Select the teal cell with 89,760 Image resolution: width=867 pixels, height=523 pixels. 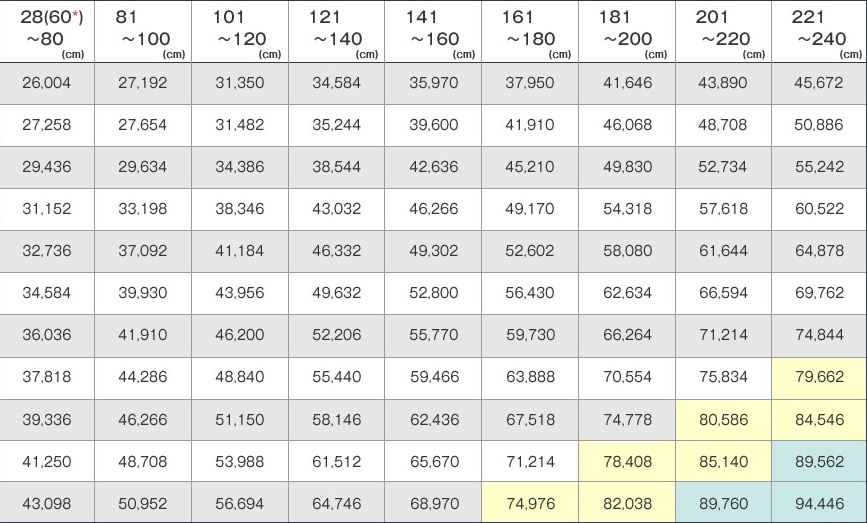[x=722, y=504]
